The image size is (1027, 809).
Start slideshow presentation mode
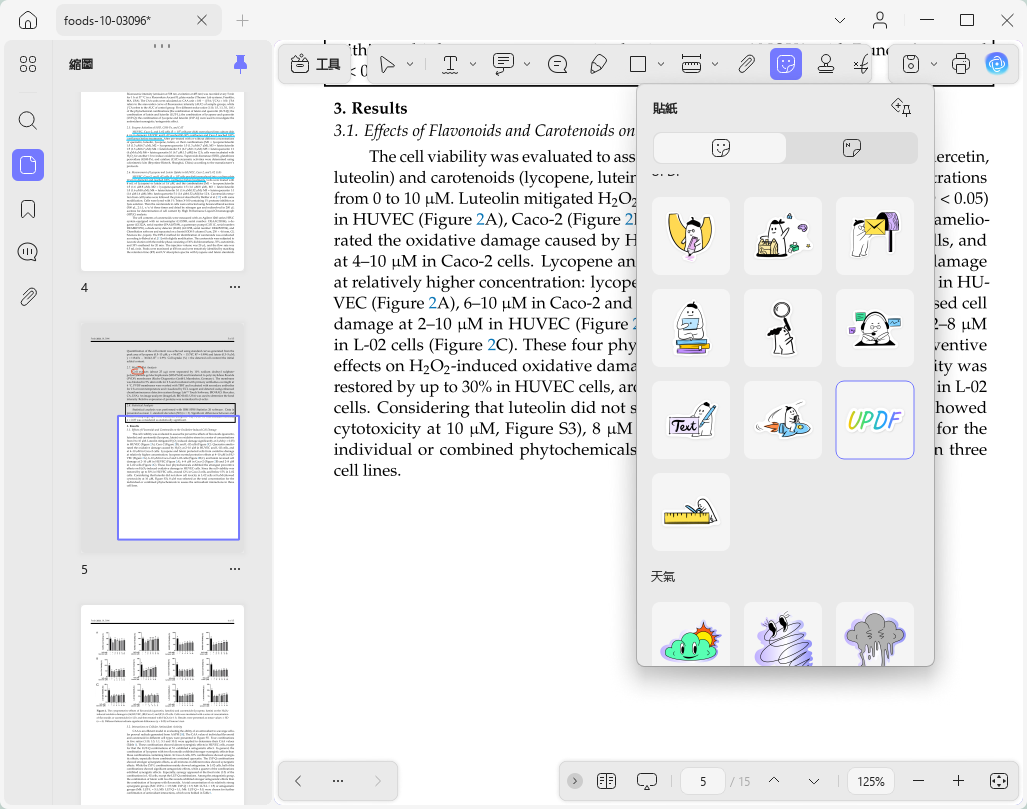click(x=646, y=781)
